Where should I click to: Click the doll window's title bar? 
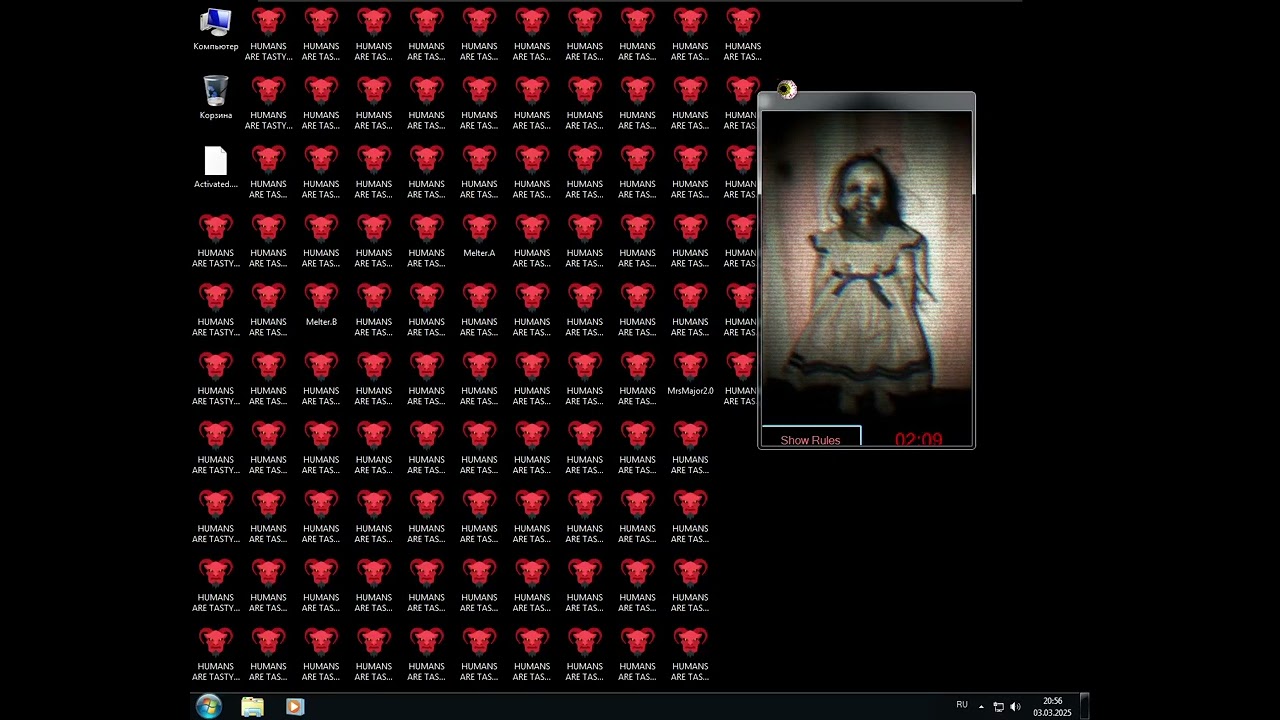click(x=866, y=101)
